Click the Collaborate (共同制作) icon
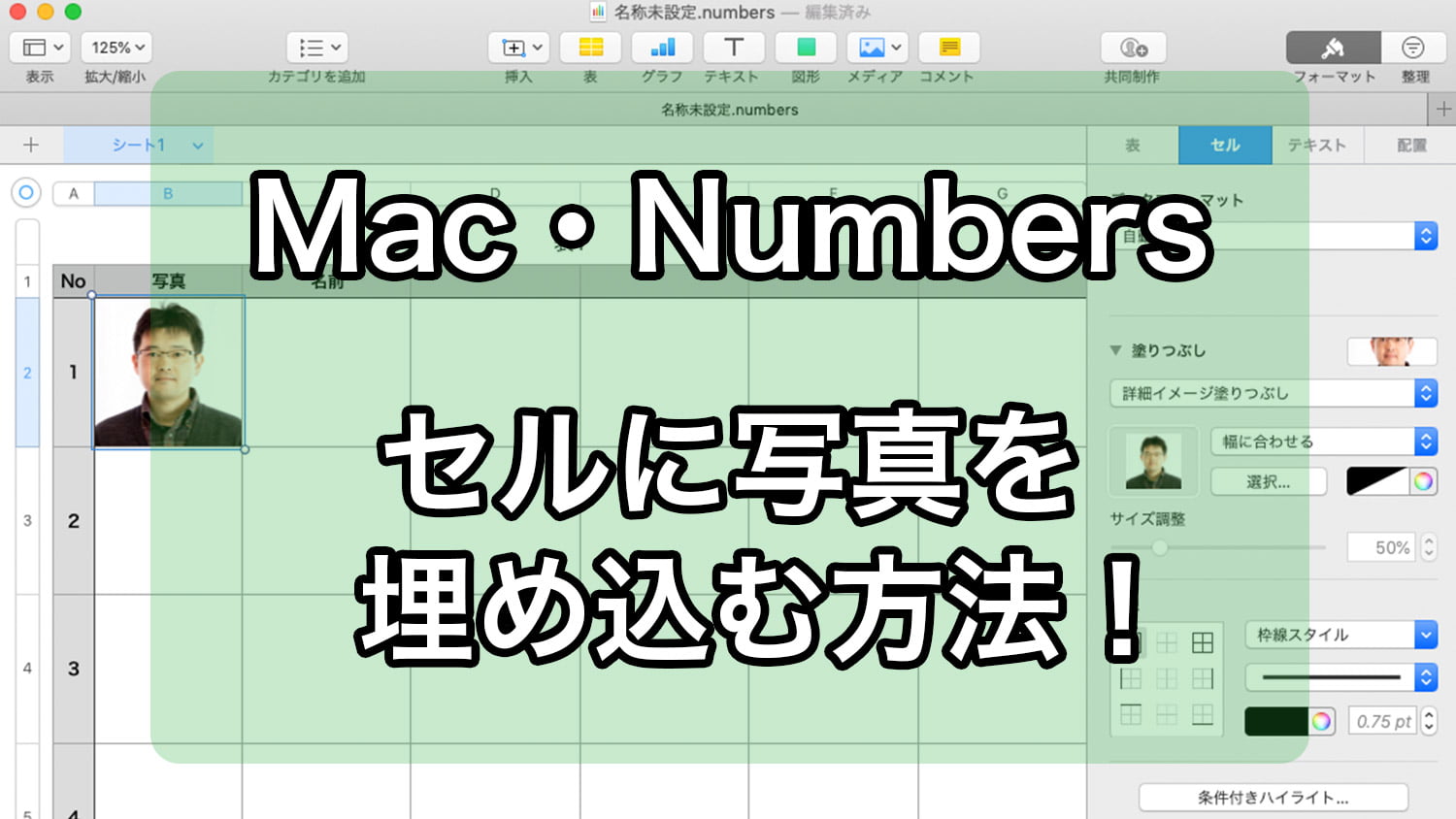The width and height of the screenshot is (1456, 819). (1133, 48)
